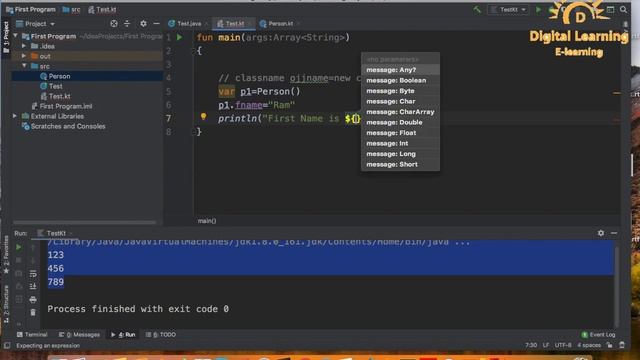
Task: Click the 1: Project vertical side tab
Action: [x=6, y=37]
